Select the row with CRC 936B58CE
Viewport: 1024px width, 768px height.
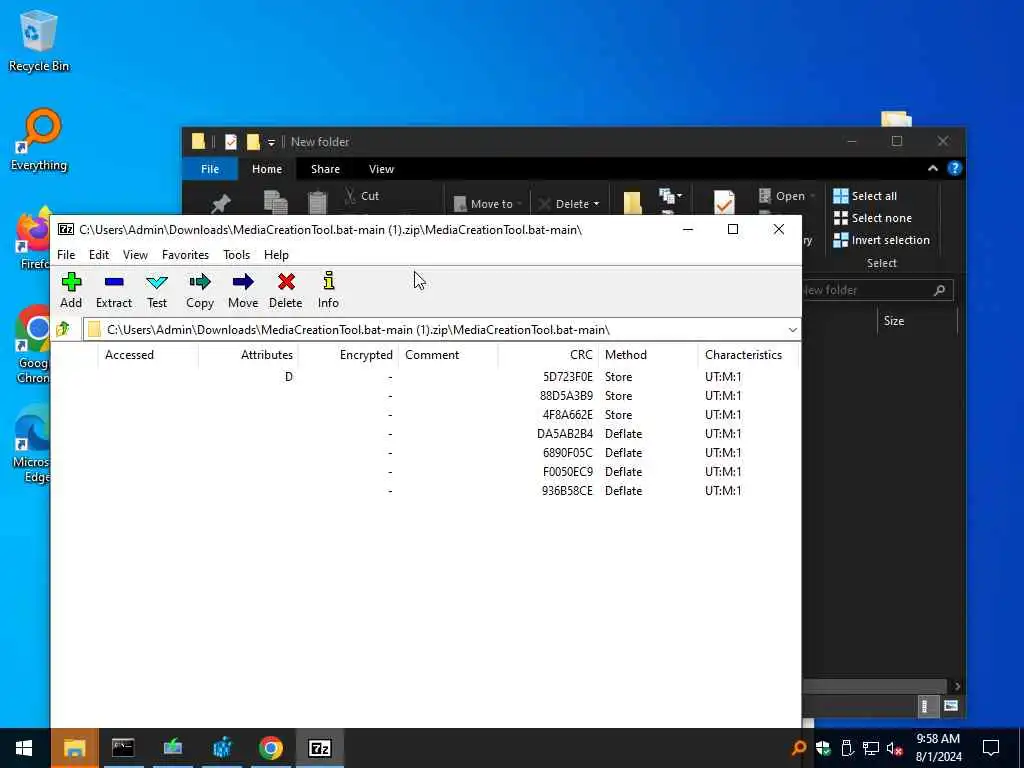coord(425,490)
